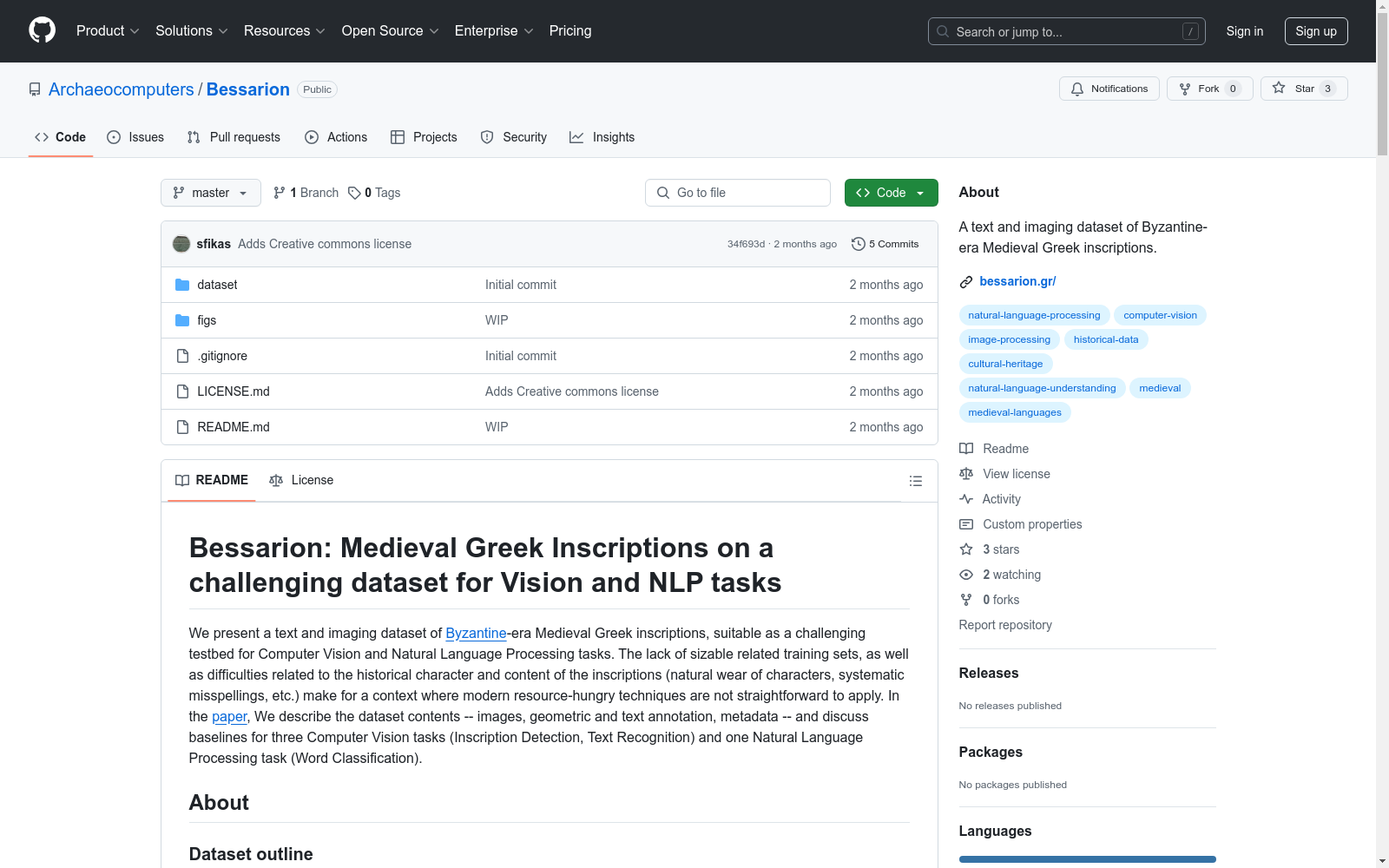The image size is (1389, 868).
Task: Click the pulse icon next to Activity
Action: (x=966, y=499)
